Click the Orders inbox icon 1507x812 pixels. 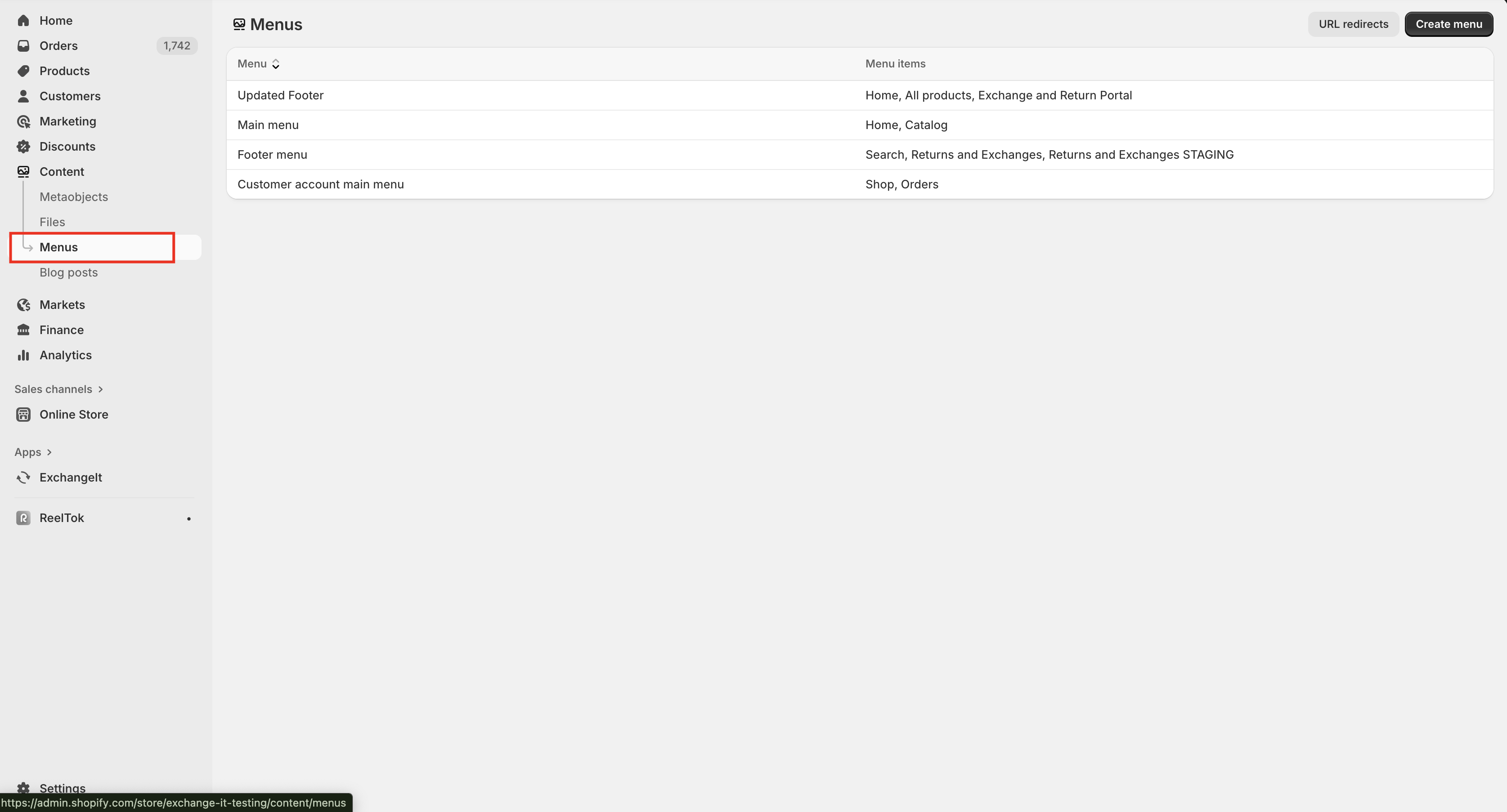click(23, 45)
